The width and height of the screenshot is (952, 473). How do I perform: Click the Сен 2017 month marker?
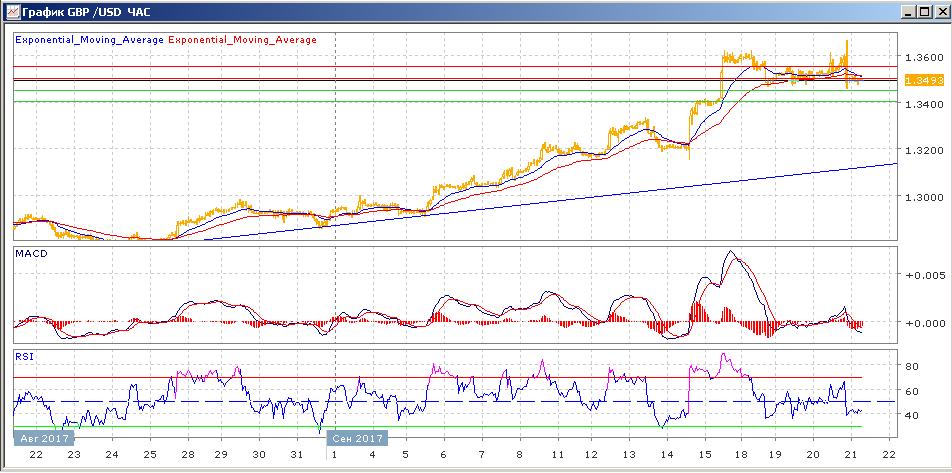pos(356,438)
